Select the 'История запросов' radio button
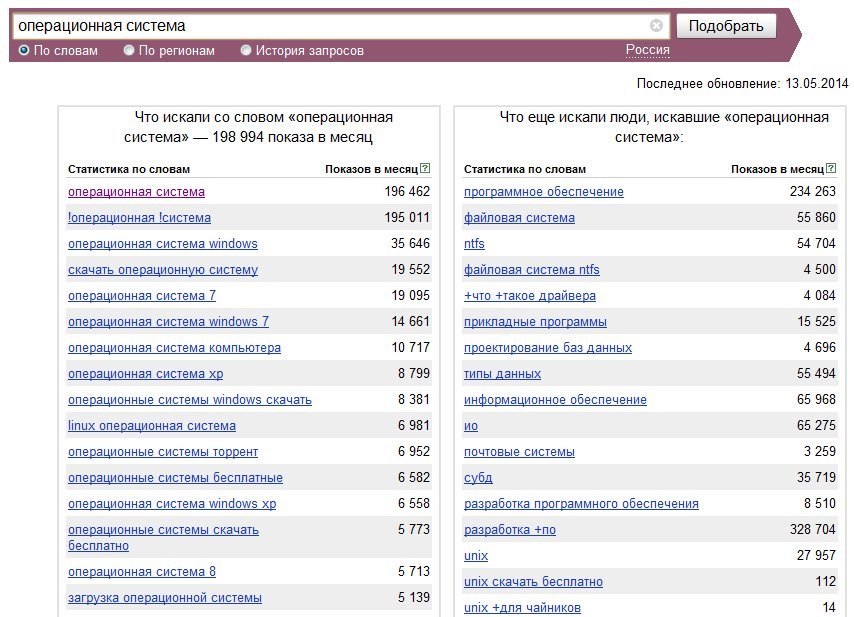This screenshot has height=617, width=854. (x=246, y=51)
